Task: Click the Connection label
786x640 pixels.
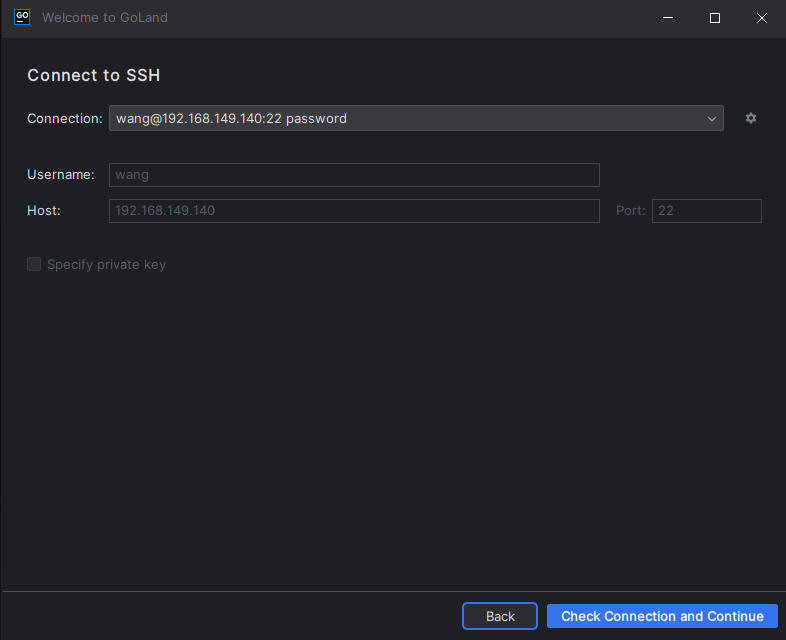Action: pyautogui.click(x=64, y=118)
